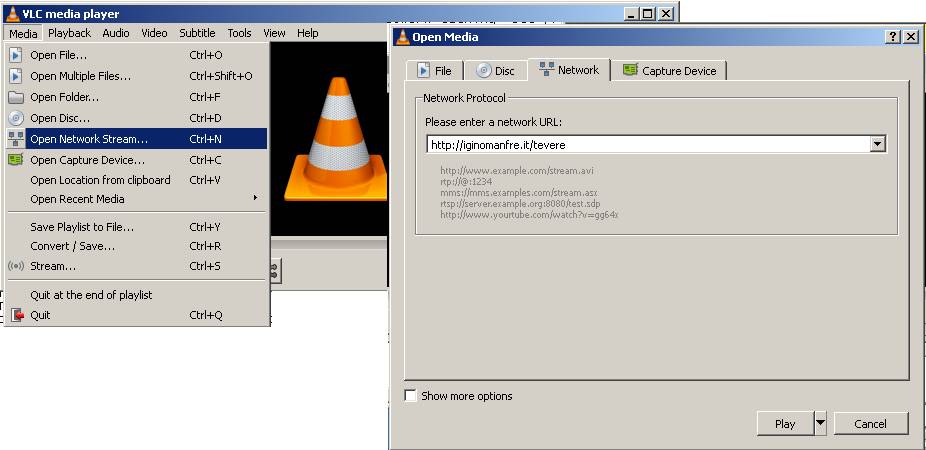The width and height of the screenshot is (926, 450).
Task: Click the Cancel button
Action: [870, 423]
